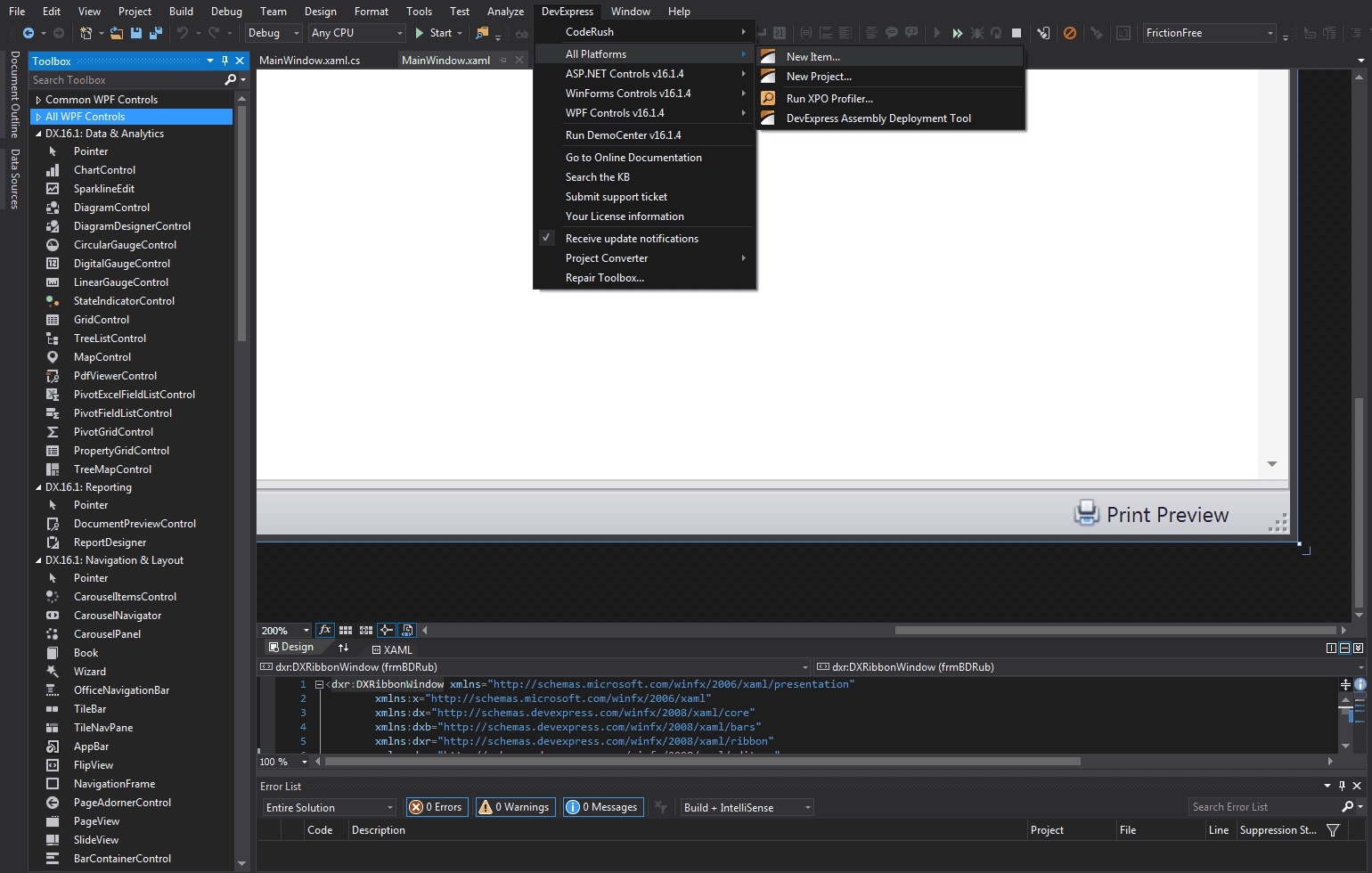Viewport: 1372px width, 873px height.
Task: Open the FrictionFree dropdown
Action: click(x=1210, y=33)
